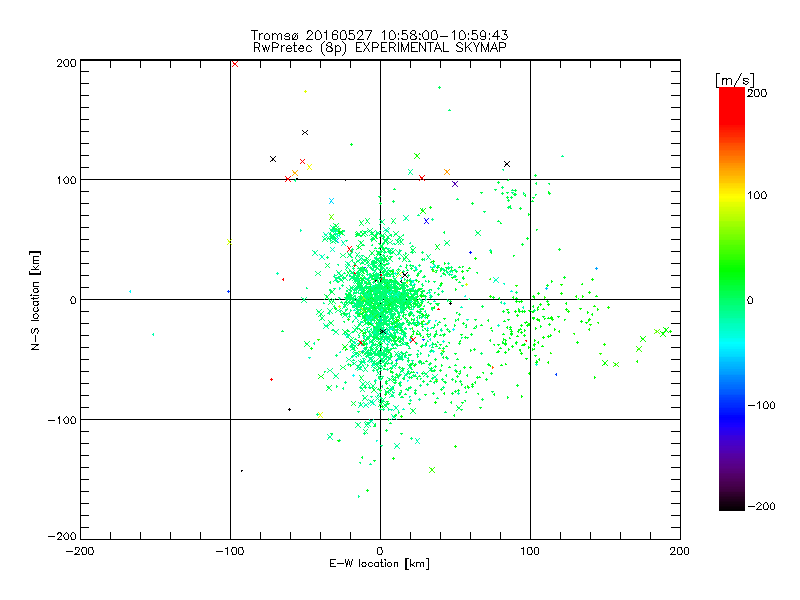Click the x-axis tick label '-200'

[x=80, y=551]
